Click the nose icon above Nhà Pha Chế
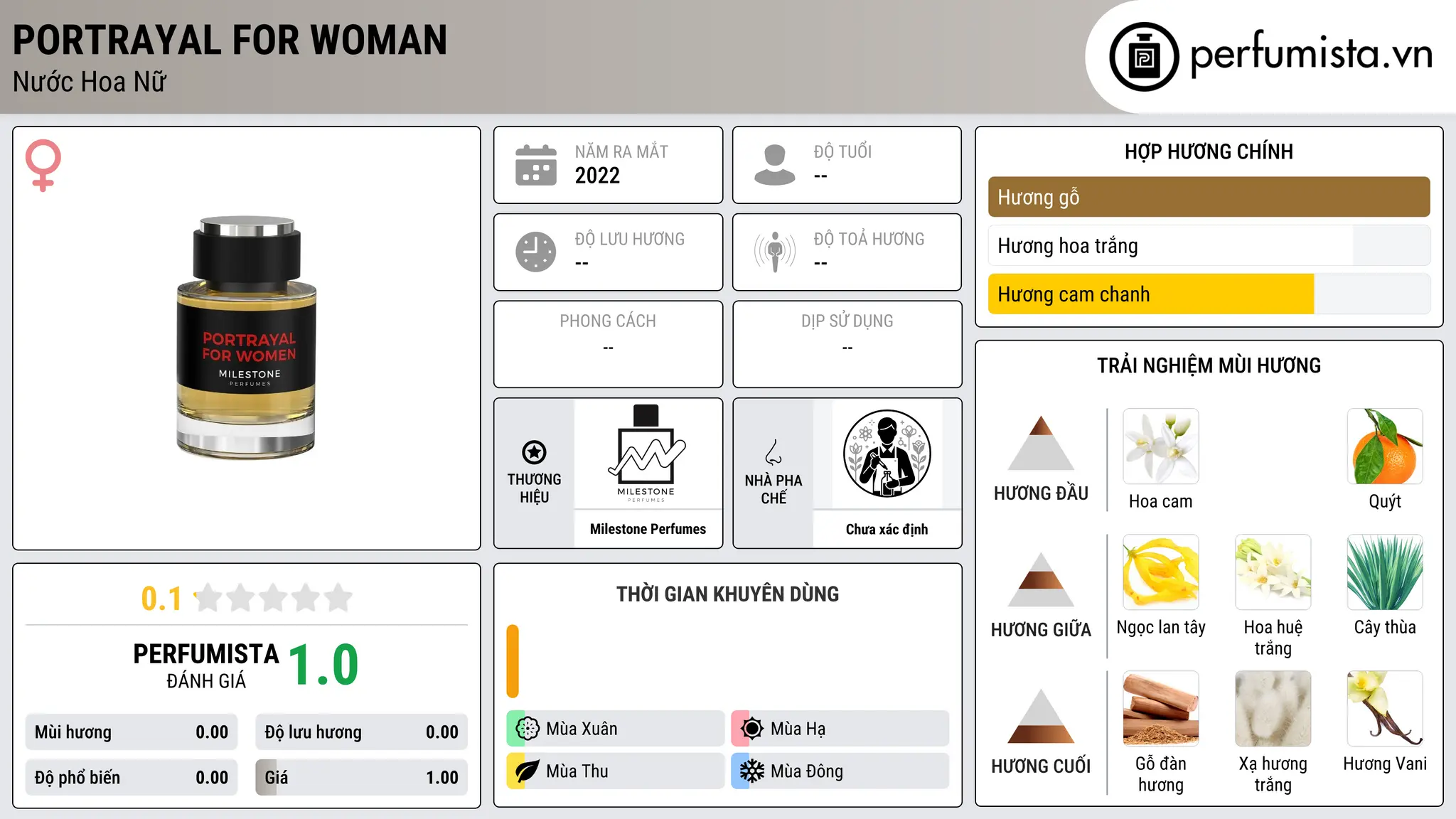1456x819 pixels. point(773,452)
